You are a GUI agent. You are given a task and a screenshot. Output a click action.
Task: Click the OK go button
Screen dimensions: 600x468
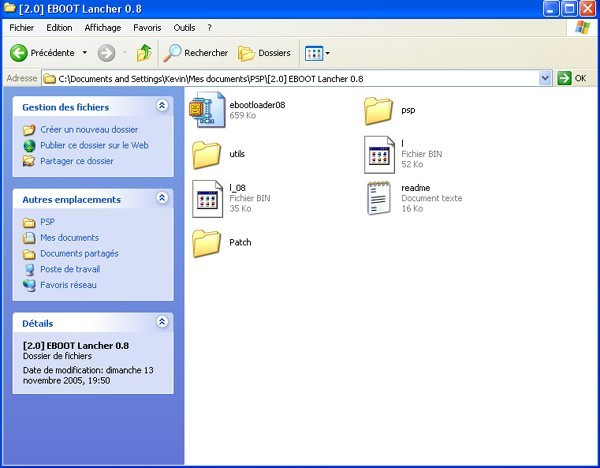tap(572, 78)
